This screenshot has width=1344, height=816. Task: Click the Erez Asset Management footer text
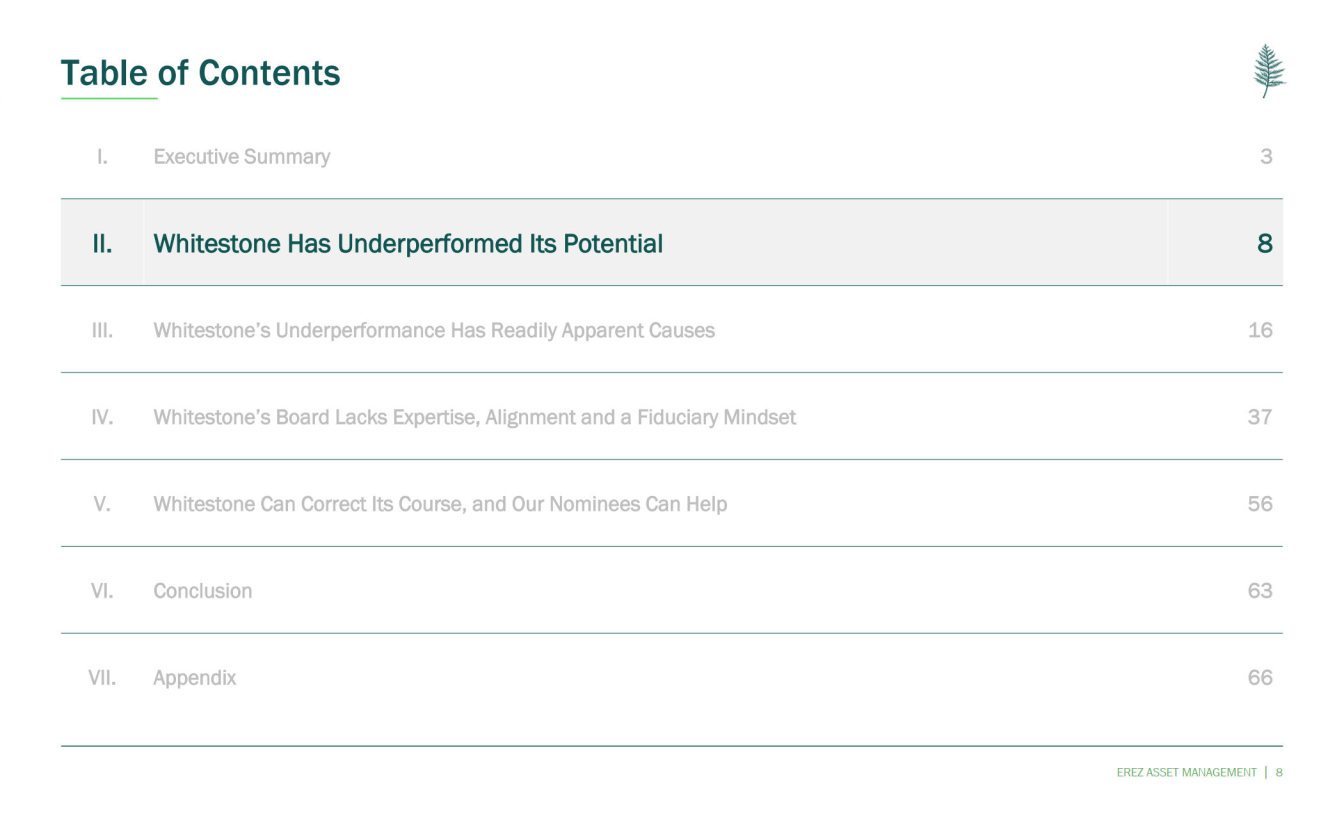[1186, 772]
